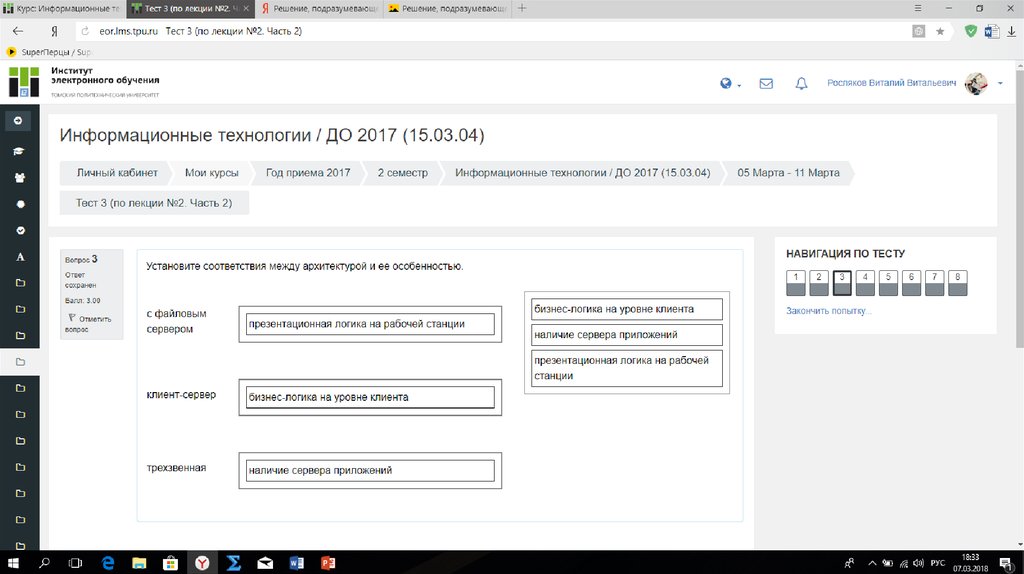
Task: Open the graduation cap sidebar icon
Action: click(x=19, y=151)
